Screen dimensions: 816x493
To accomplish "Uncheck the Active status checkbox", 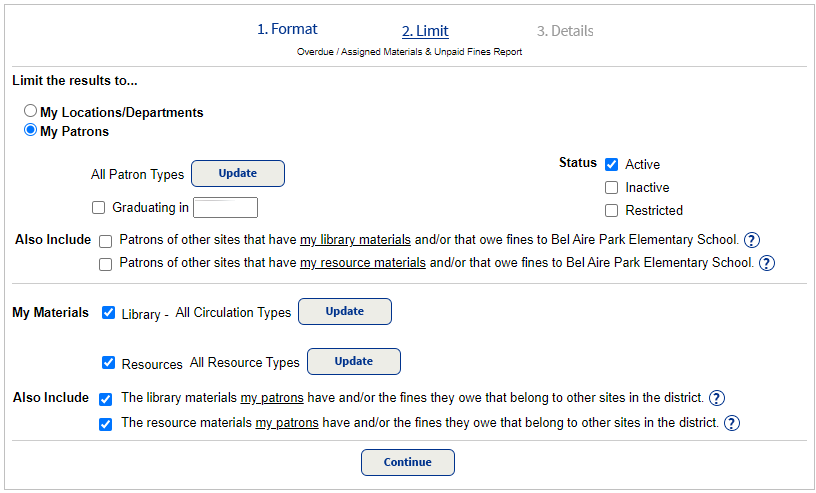I will [x=612, y=165].
